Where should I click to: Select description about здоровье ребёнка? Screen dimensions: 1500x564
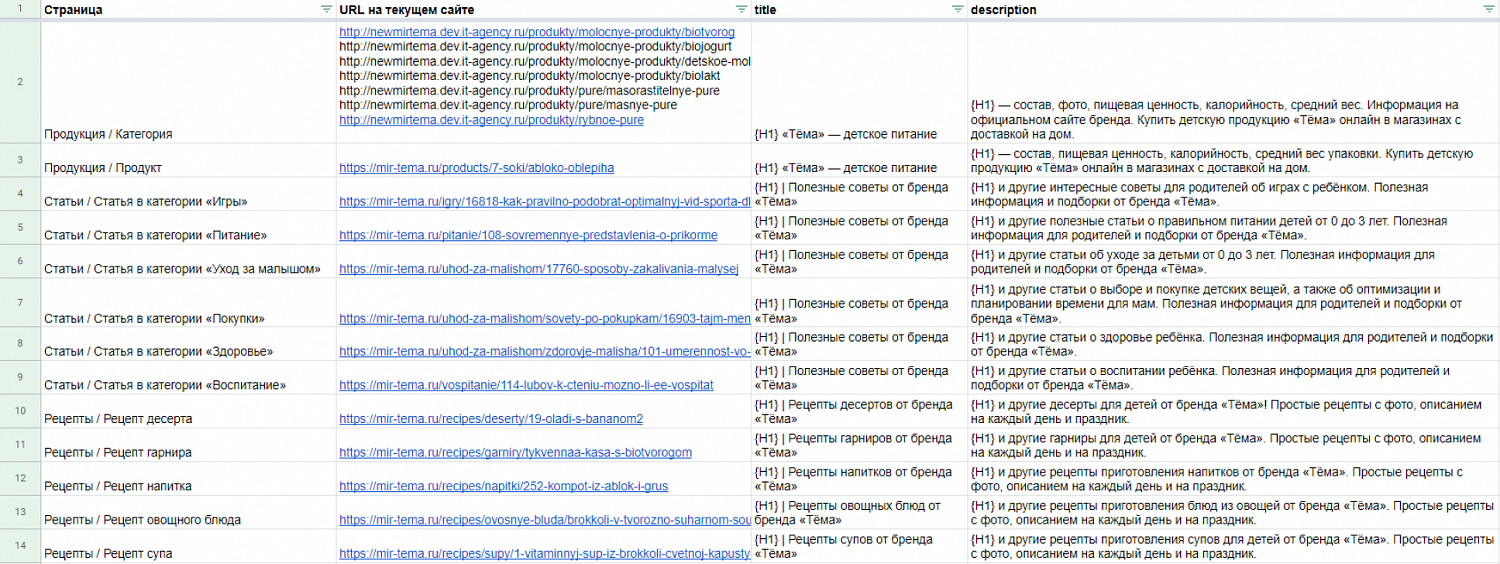[x=1234, y=344]
